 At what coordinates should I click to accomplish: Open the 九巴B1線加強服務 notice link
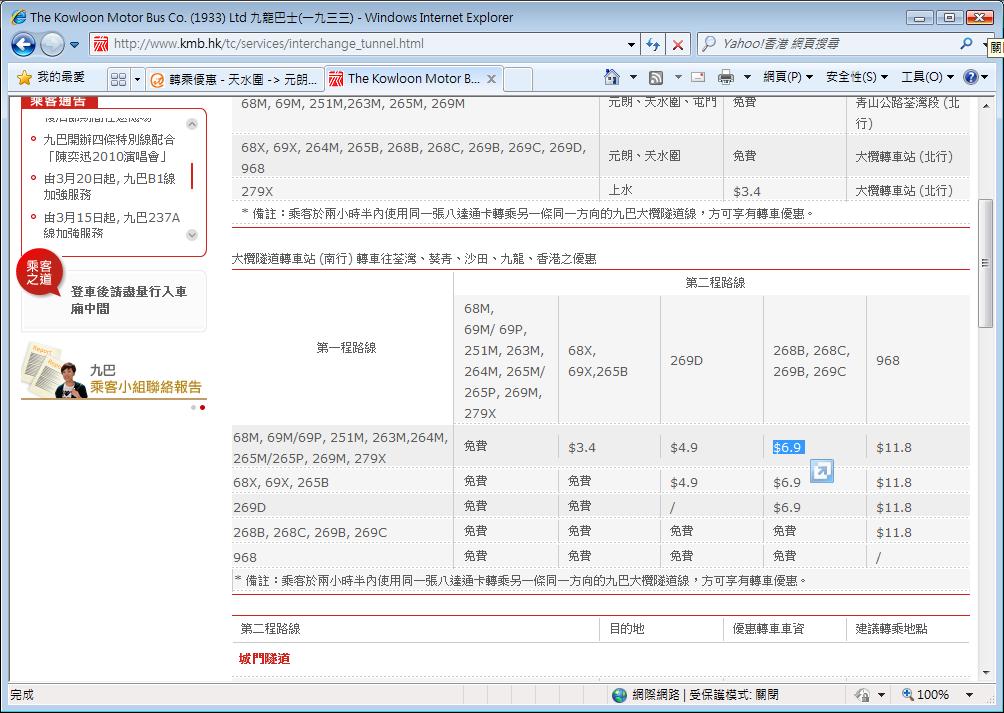pyautogui.click(x=109, y=187)
